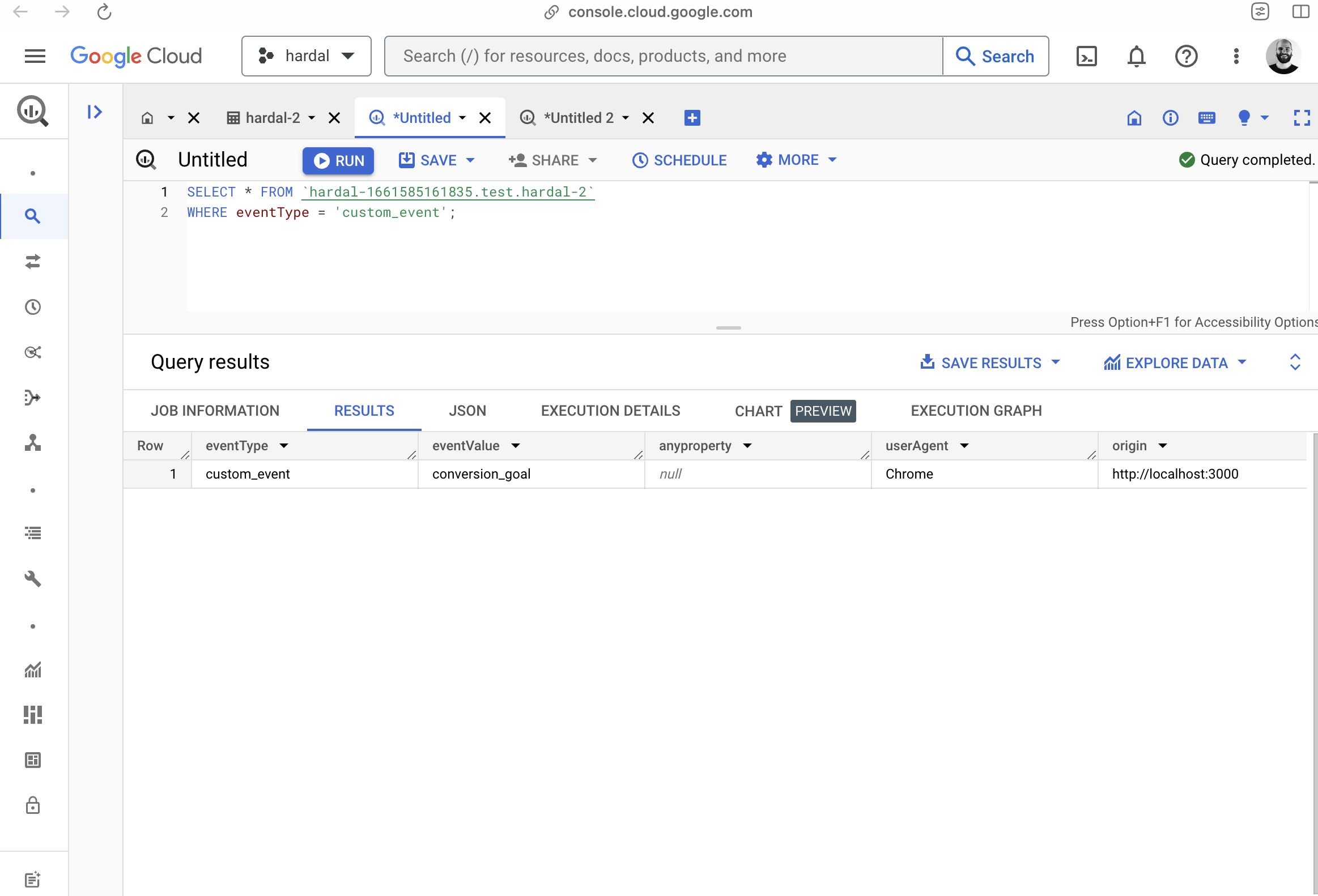Open the help question mark menu

(1186, 56)
